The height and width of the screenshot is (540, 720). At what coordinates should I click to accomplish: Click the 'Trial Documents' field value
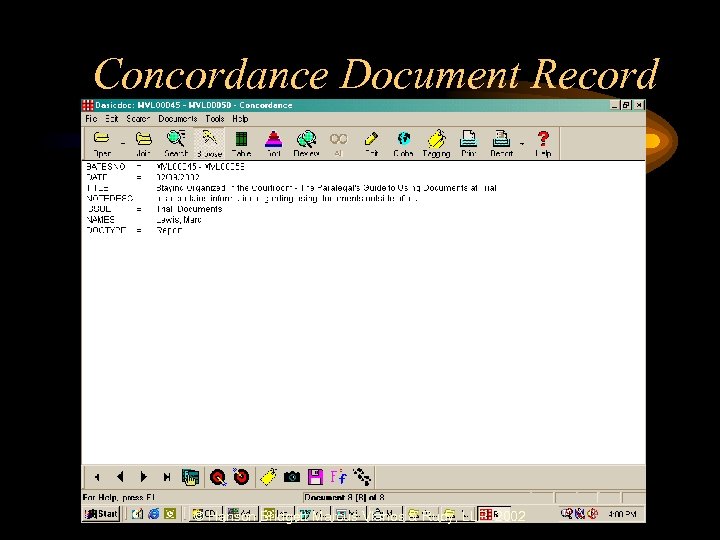(189, 209)
